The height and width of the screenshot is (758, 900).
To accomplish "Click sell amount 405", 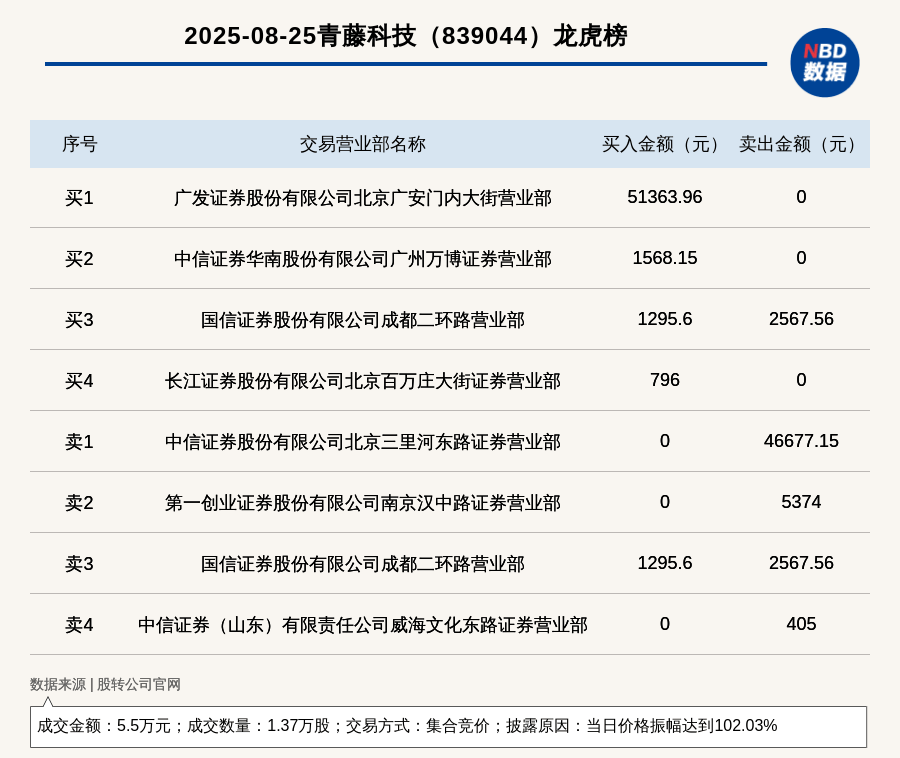I will [x=801, y=624].
